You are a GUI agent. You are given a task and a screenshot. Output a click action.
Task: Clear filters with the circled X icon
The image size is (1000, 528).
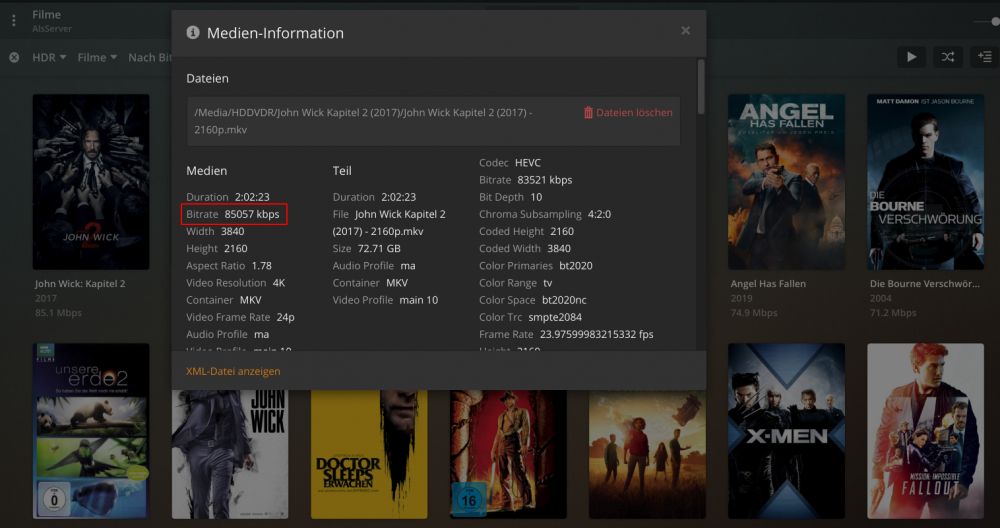(x=14, y=57)
